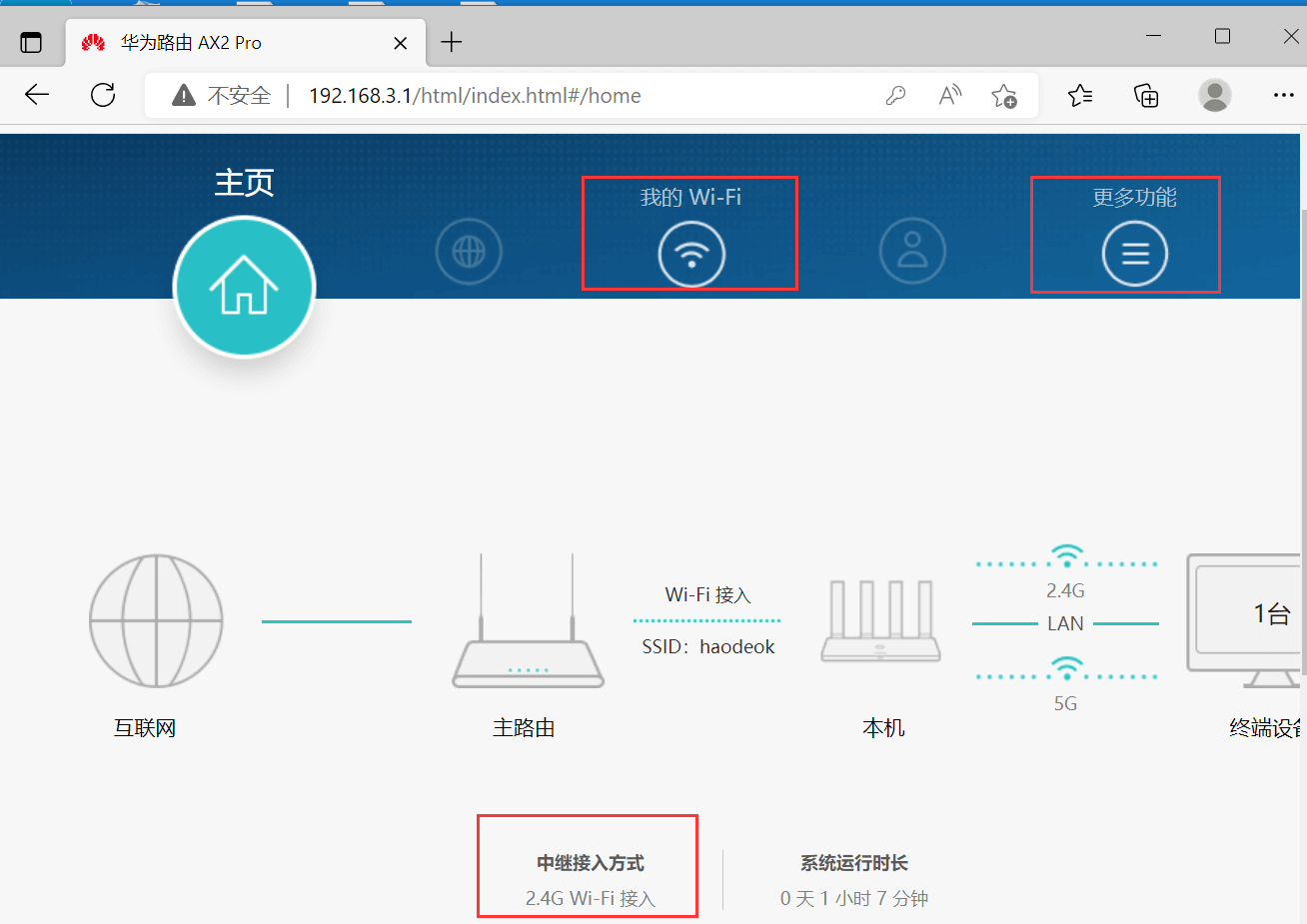The image size is (1307, 924).
Task: Click the 互联网 globe diagram icon
Action: click(x=156, y=621)
